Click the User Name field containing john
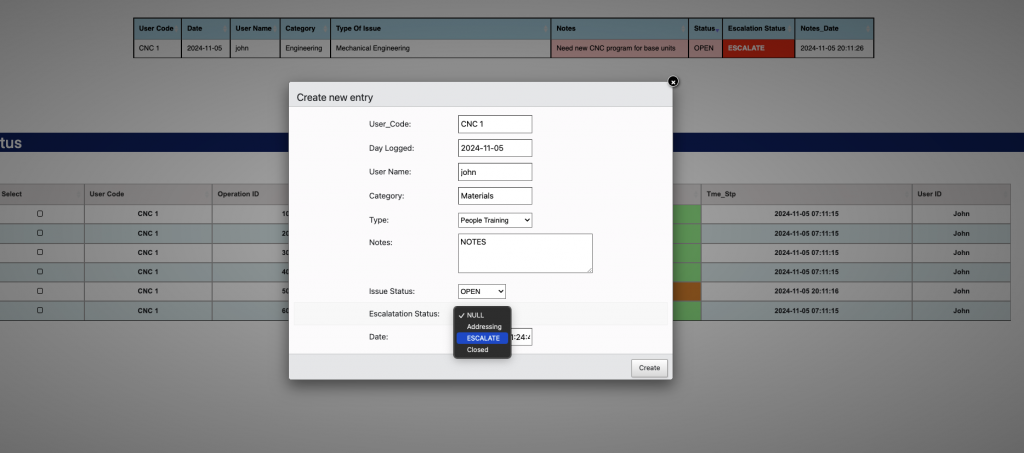 (495, 172)
